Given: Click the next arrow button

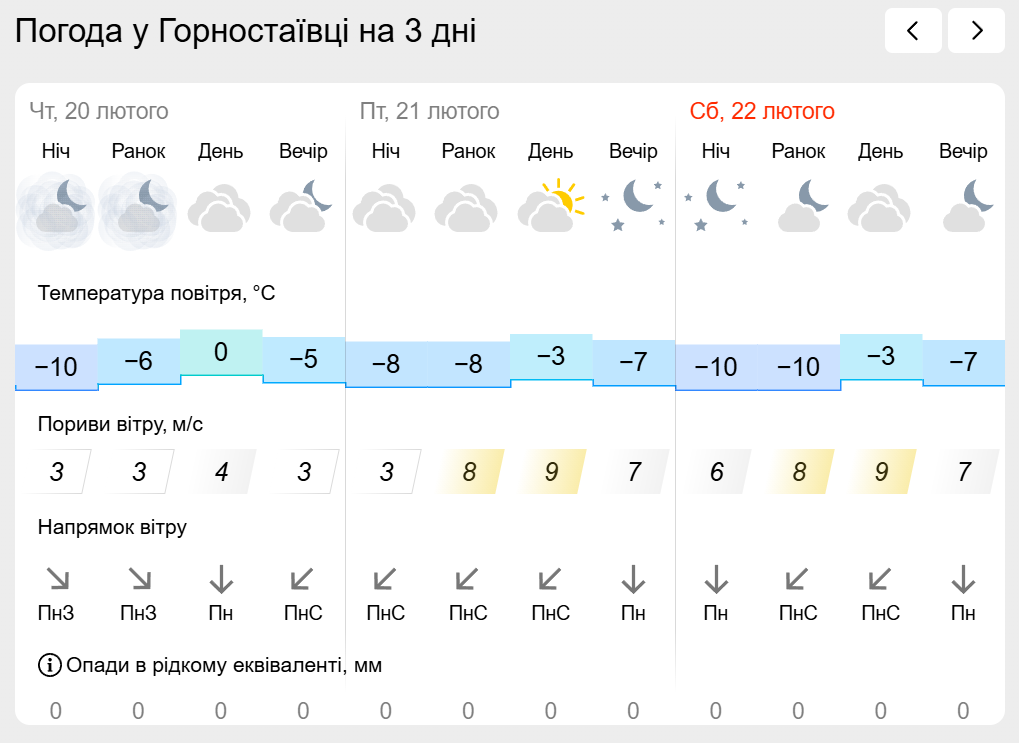Looking at the screenshot, I should pos(976,31).
